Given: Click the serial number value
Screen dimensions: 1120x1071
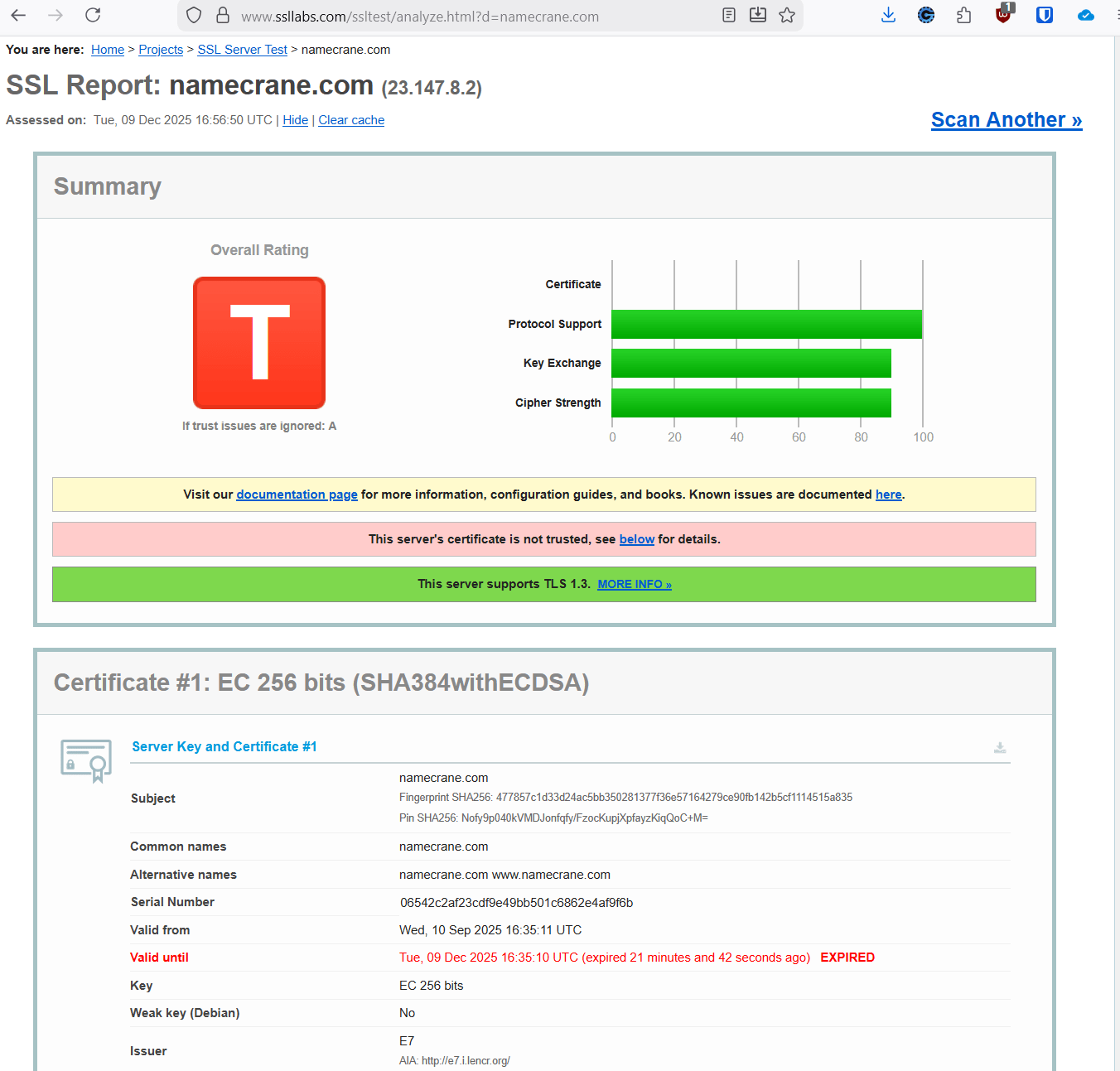Looking at the screenshot, I should point(516,903).
